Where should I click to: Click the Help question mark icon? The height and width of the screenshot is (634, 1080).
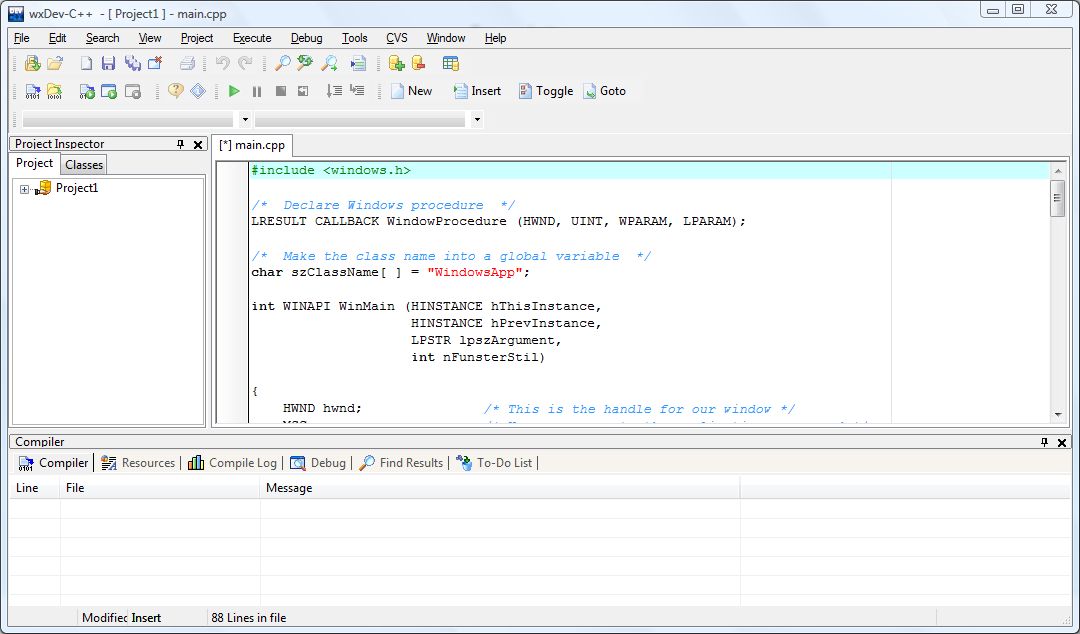176,91
